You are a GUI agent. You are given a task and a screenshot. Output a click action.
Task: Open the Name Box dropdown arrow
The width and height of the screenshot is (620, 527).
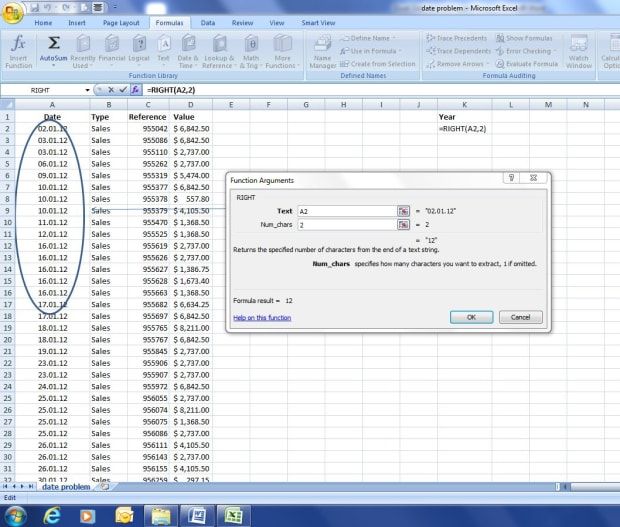tap(87, 90)
